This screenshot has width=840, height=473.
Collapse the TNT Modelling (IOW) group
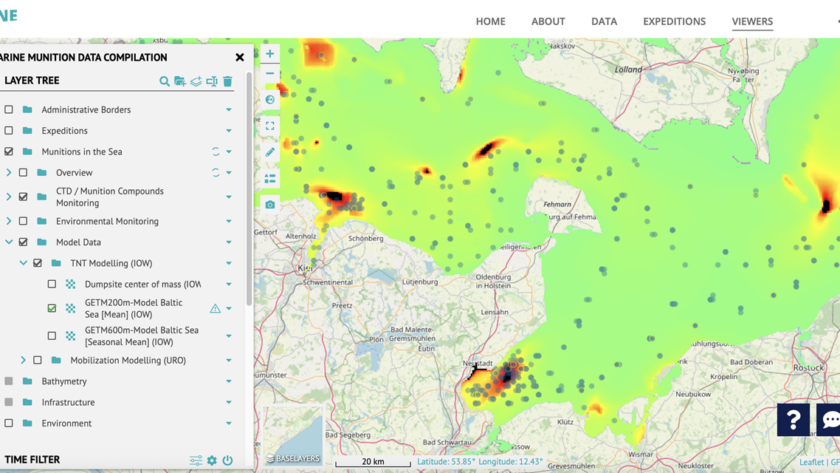coord(23,263)
